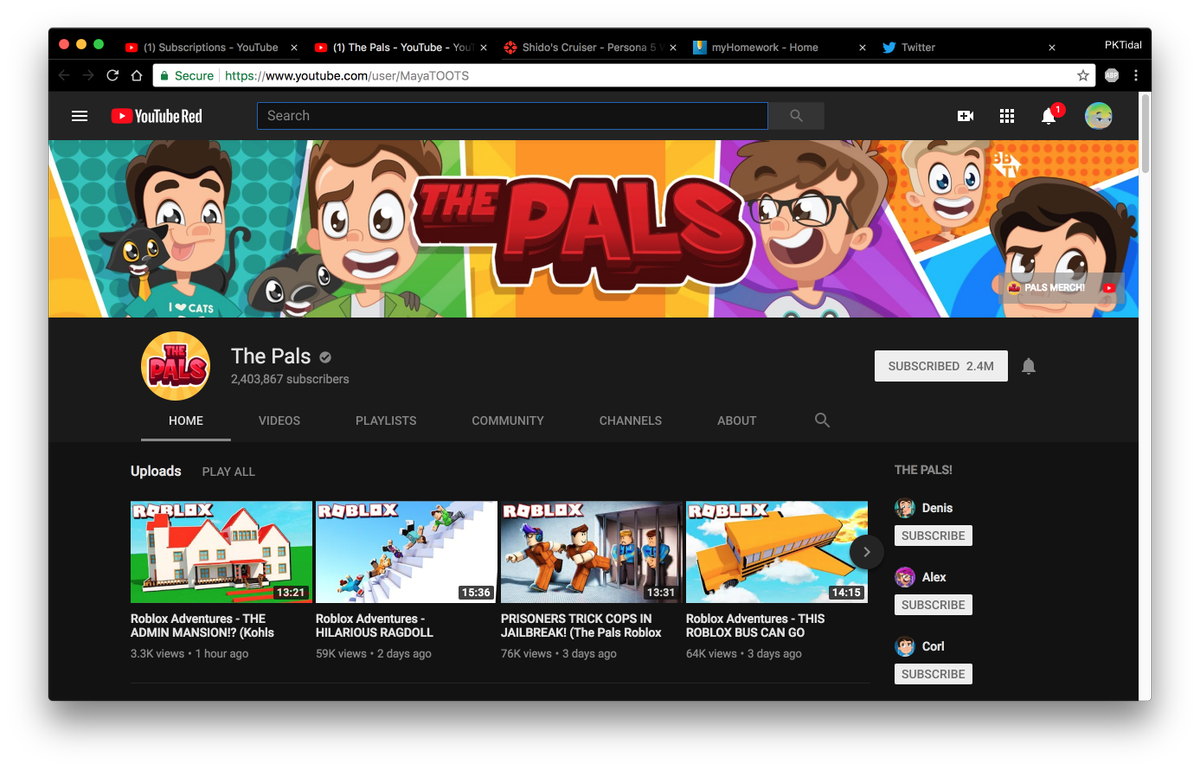Image resolution: width=1200 pixels, height=770 pixels.
Task: Open the channel PLAYLISTS tab
Action: tap(386, 420)
